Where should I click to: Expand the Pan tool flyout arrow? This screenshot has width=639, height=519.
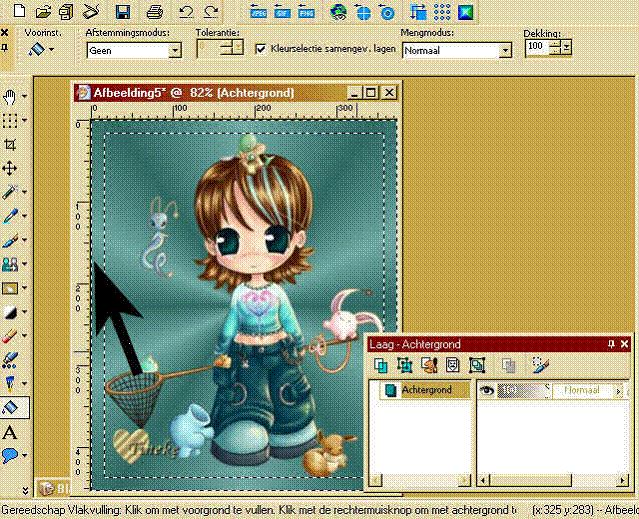(x=24, y=97)
